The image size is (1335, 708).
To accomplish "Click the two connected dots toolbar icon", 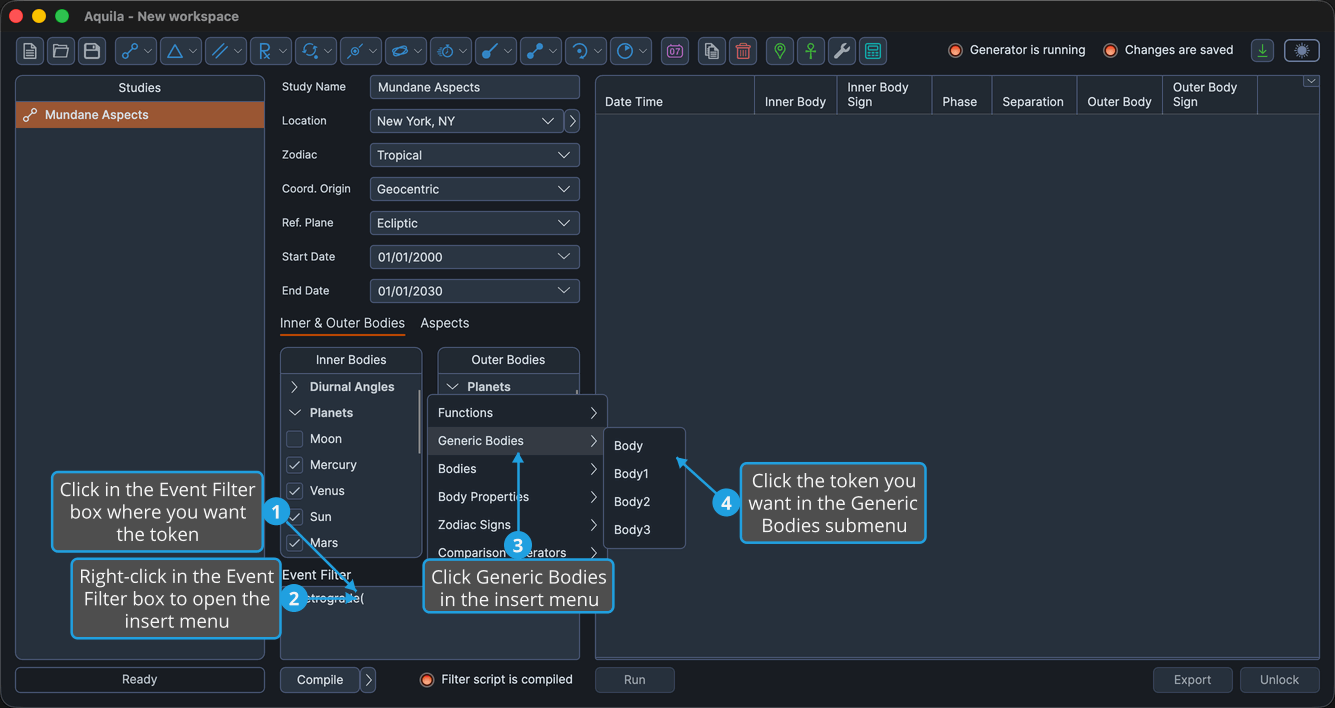I will coord(541,51).
